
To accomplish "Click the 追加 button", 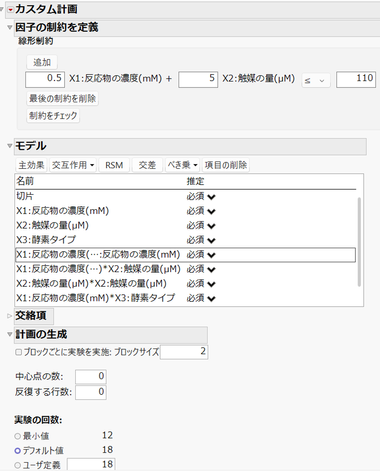I will click(42, 62).
